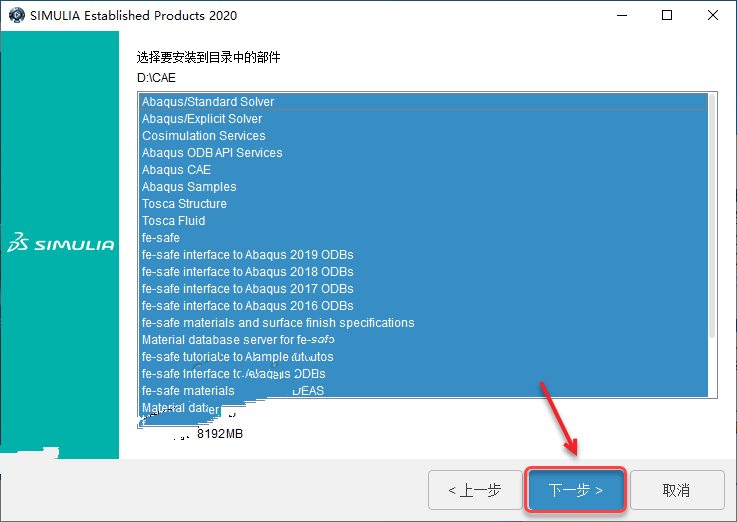Maximize the installer window
This screenshot has height=522, width=737.
coord(666,15)
